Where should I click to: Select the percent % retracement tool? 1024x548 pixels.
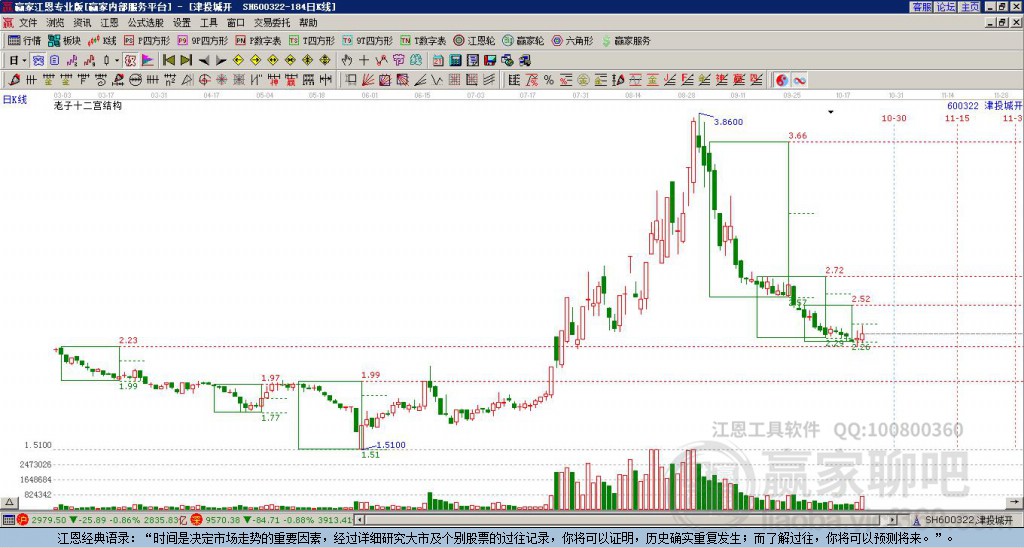pos(549,80)
